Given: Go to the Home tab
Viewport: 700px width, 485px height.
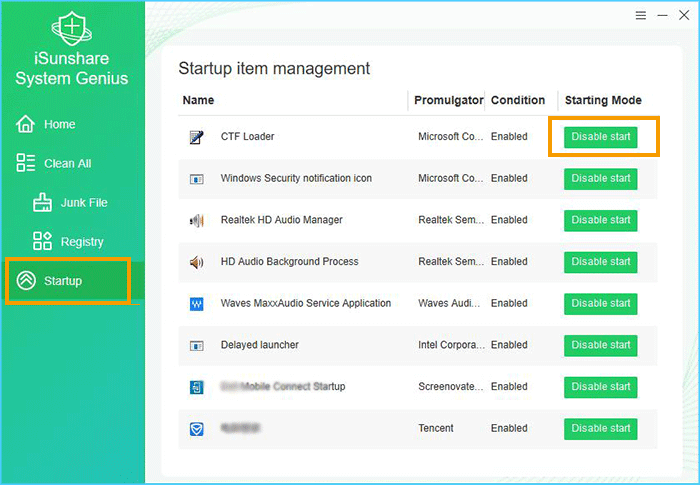Looking at the screenshot, I should coord(59,125).
